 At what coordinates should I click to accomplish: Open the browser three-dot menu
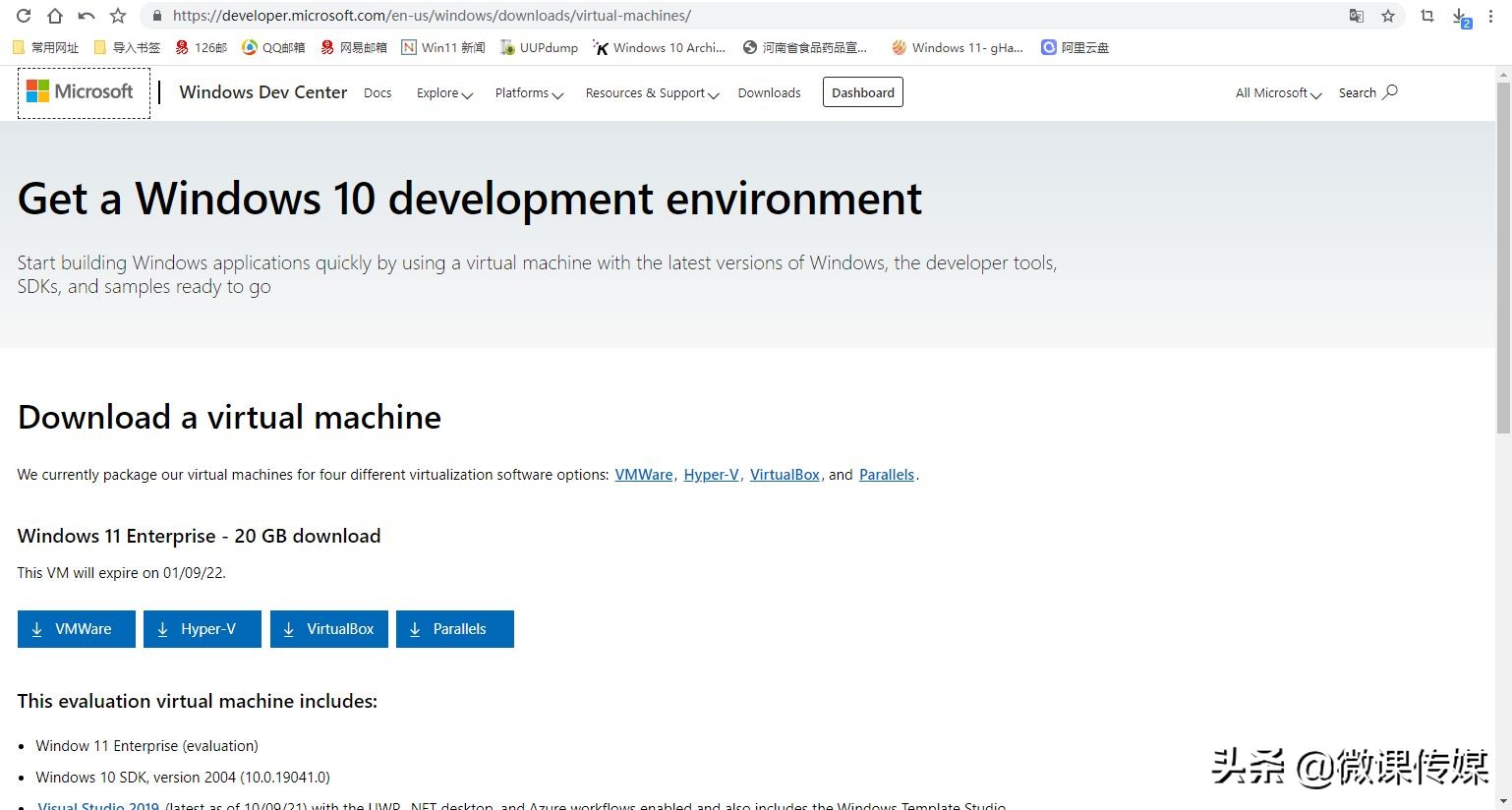[1491, 16]
